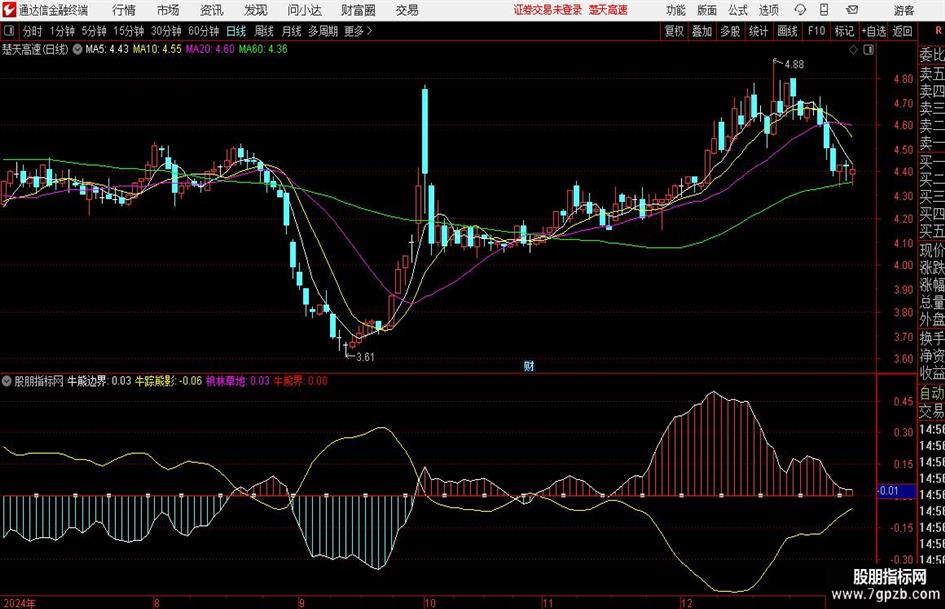Open the 发现 menu
The width and height of the screenshot is (945, 609).
pos(256,10)
